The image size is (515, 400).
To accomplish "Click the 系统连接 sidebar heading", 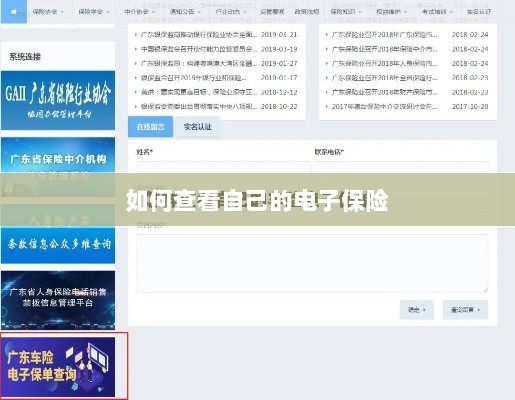I will point(25,57).
